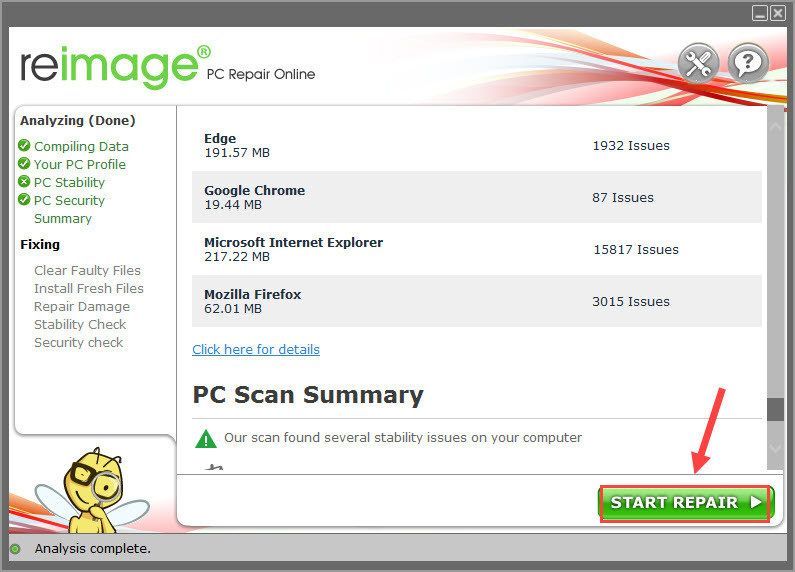Click the reimage logo
795x572 pixels.
[116, 66]
